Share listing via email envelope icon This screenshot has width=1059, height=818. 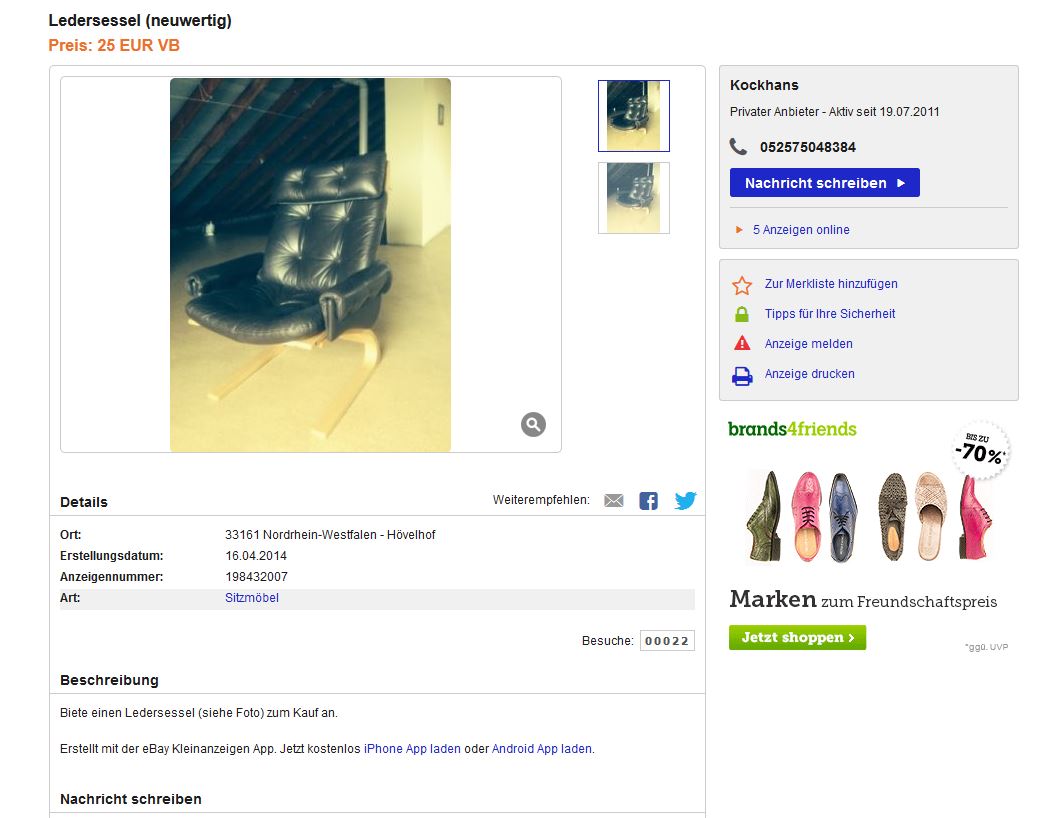click(x=613, y=501)
